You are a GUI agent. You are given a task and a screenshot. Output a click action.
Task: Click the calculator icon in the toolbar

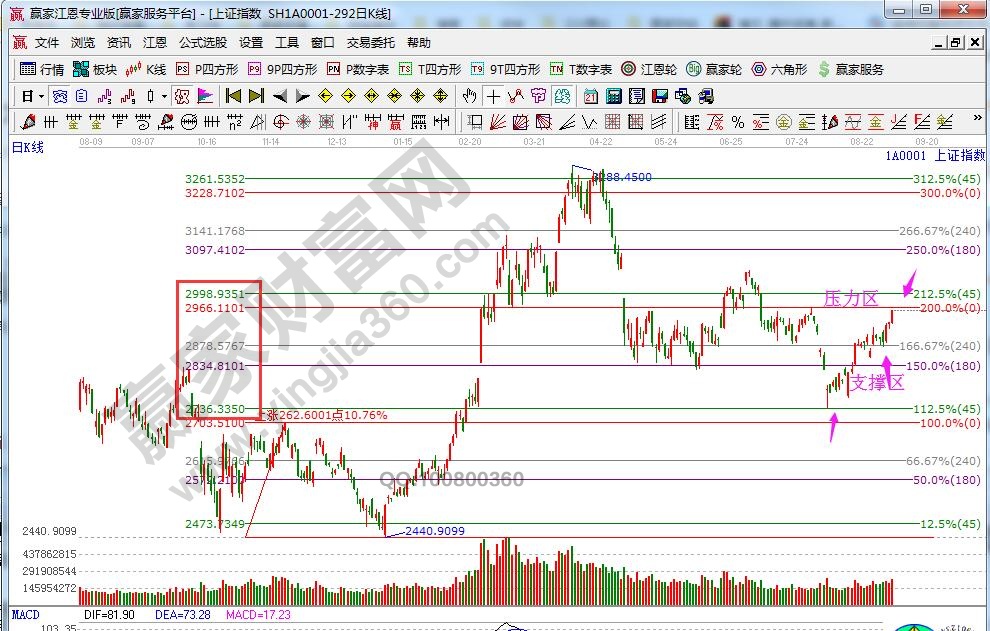(x=613, y=96)
